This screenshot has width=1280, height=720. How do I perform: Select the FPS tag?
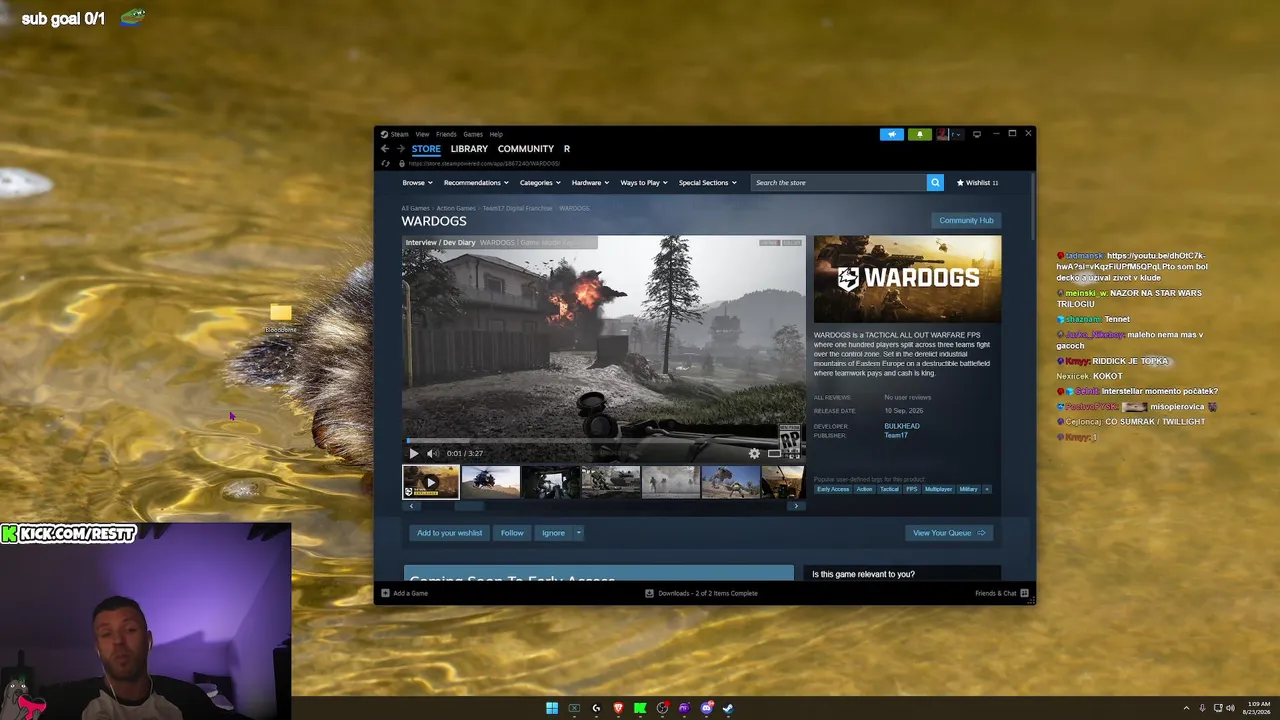(912, 489)
